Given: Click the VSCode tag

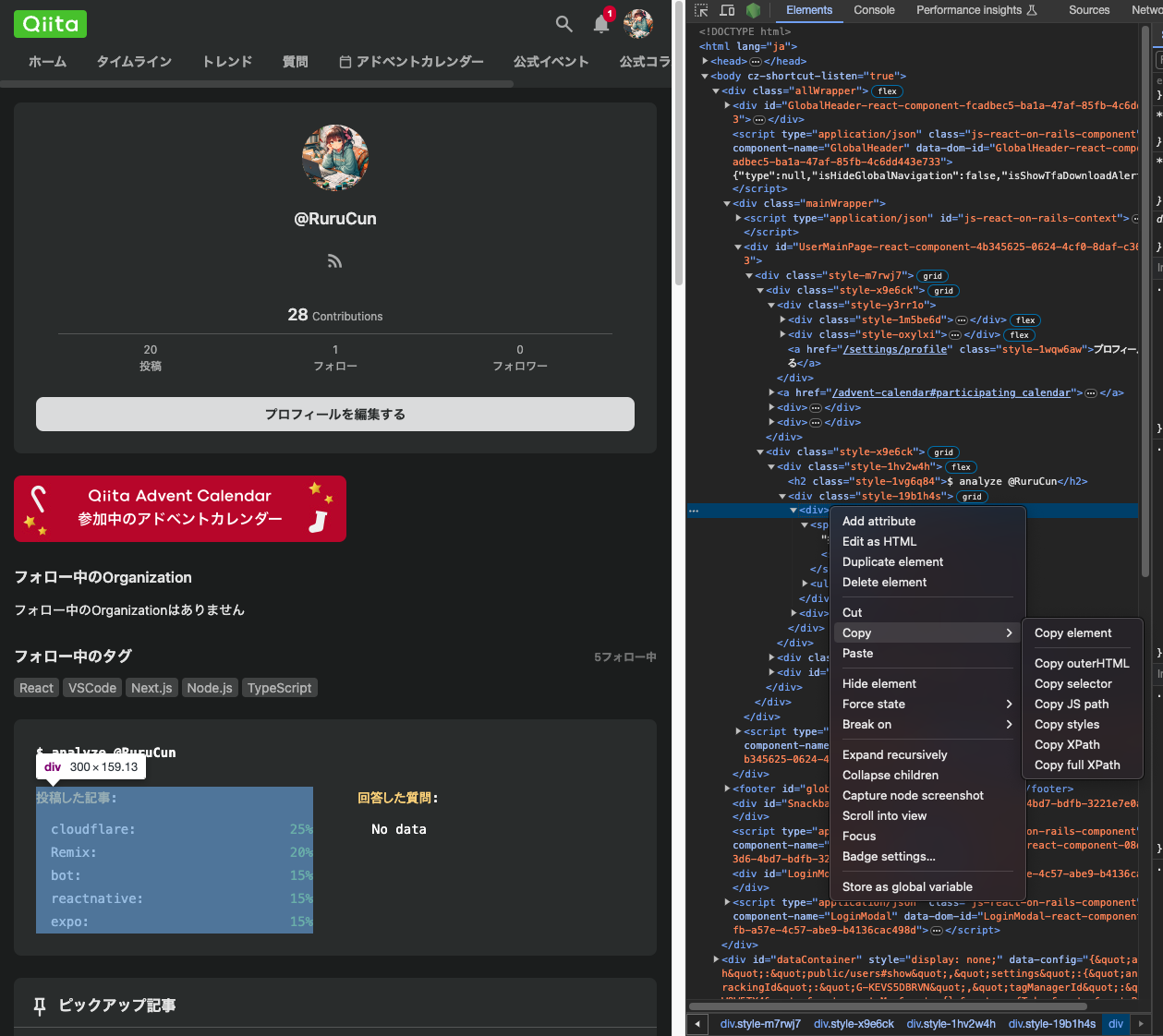Looking at the screenshot, I should tap(92, 688).
